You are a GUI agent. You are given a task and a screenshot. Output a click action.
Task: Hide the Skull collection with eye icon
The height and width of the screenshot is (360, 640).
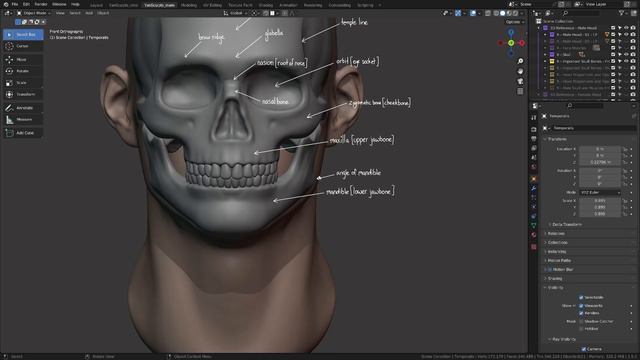[626, 55]
